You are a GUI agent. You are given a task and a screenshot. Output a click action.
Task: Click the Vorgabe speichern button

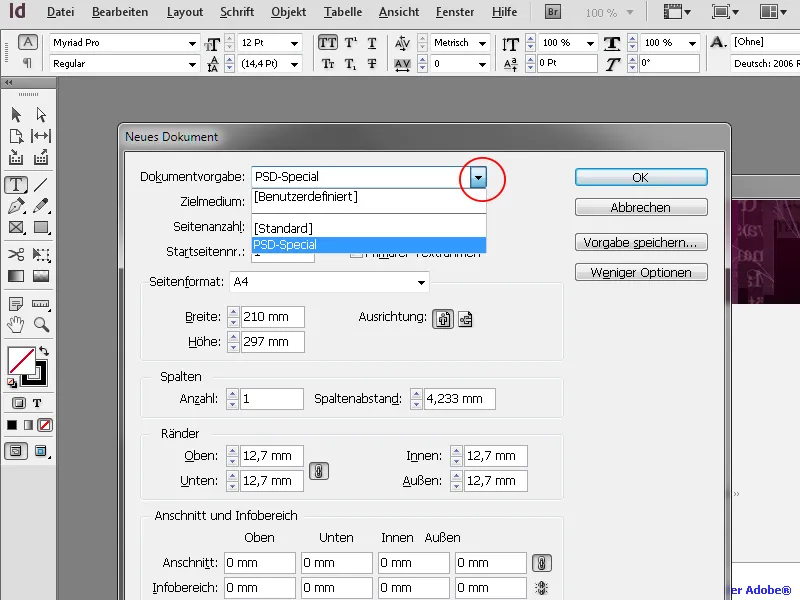640,242
